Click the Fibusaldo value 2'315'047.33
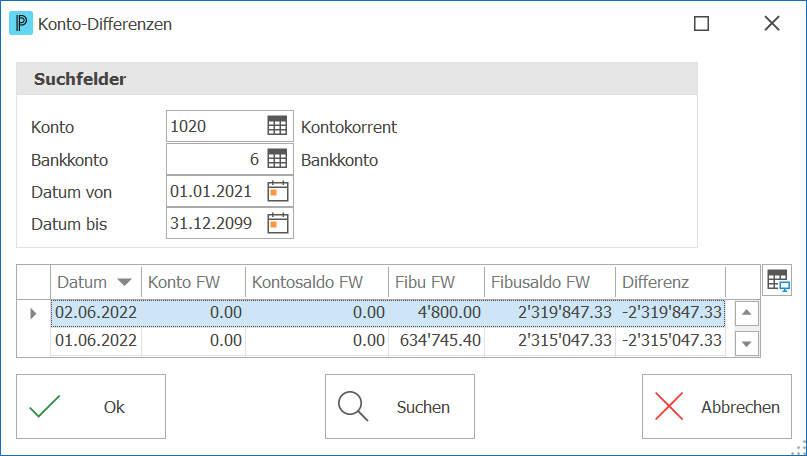The width and height of the screenshot is (807, 456). click(x=565, y=340)
